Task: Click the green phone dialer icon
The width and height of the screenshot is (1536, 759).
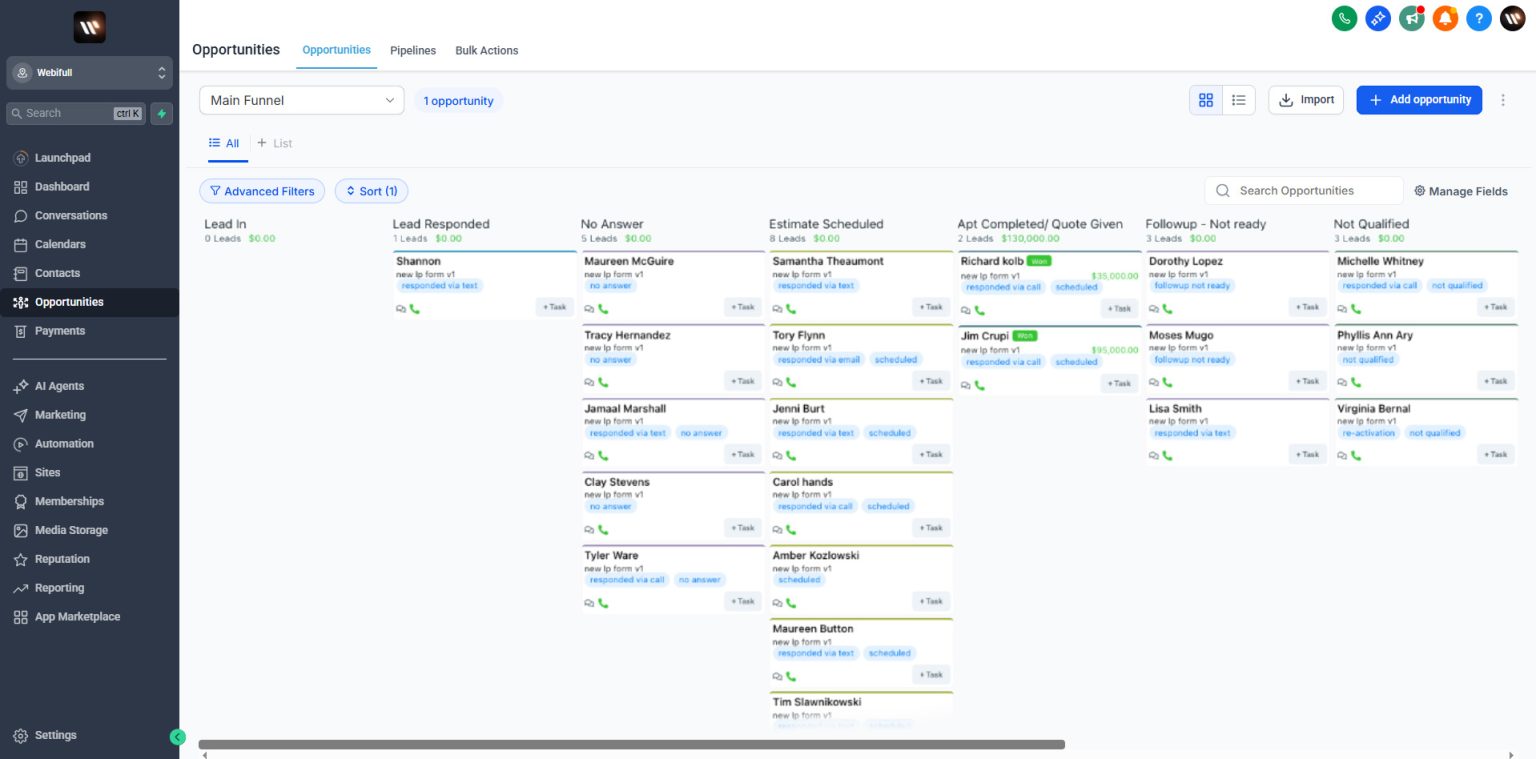Action: (x=1344, y=18)
